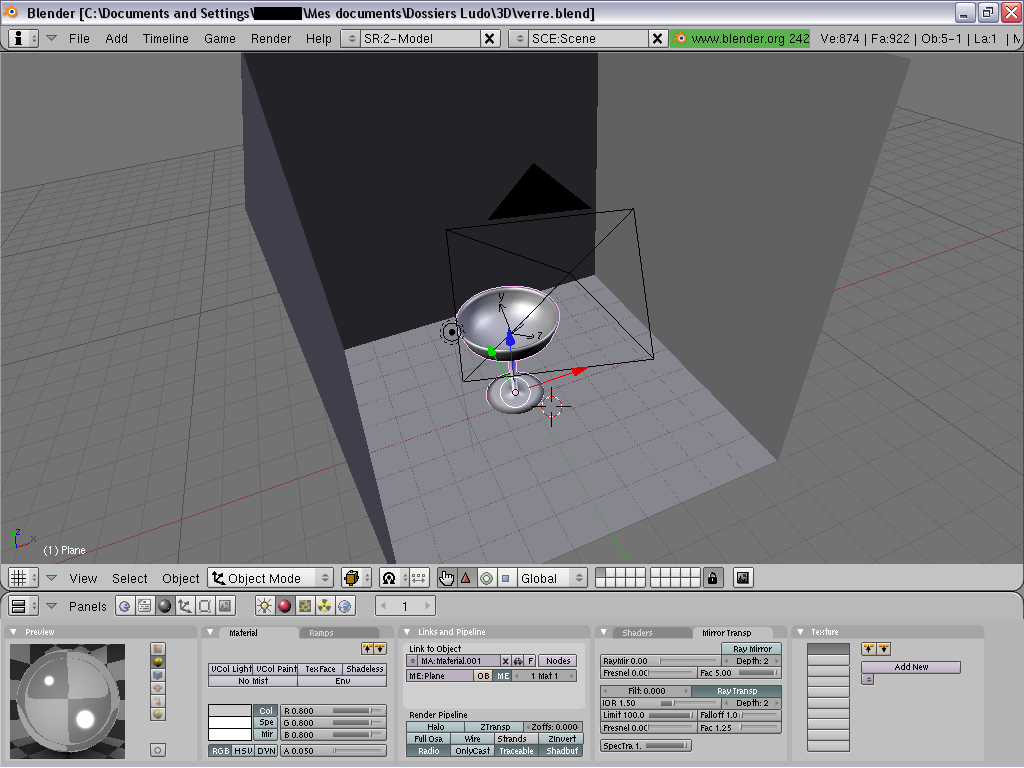
Task: Toggle the Ray Transp button
Action: pyautogui.click(x=737, y=691)
